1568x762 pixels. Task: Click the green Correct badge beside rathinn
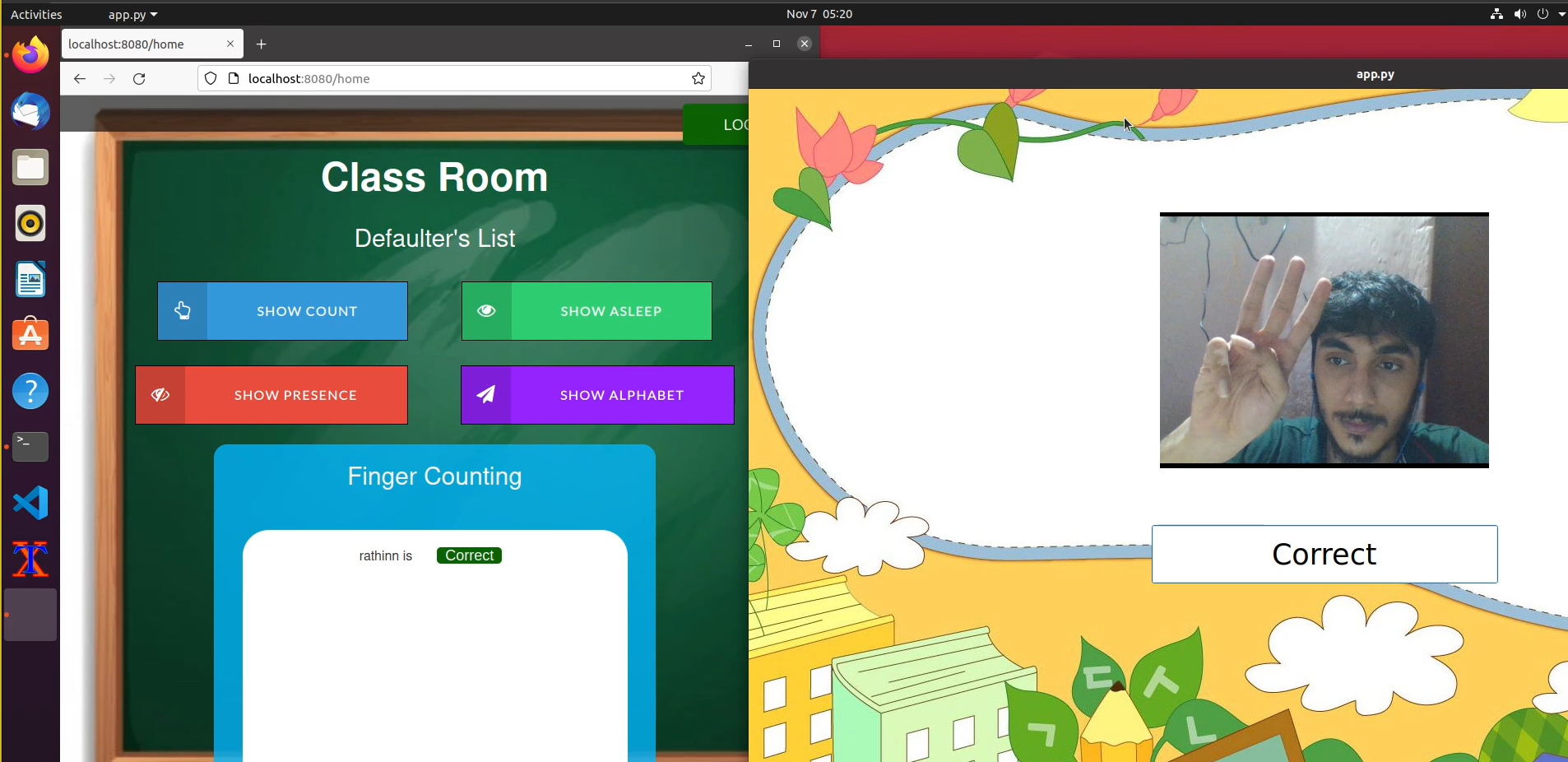pos(469,555)
